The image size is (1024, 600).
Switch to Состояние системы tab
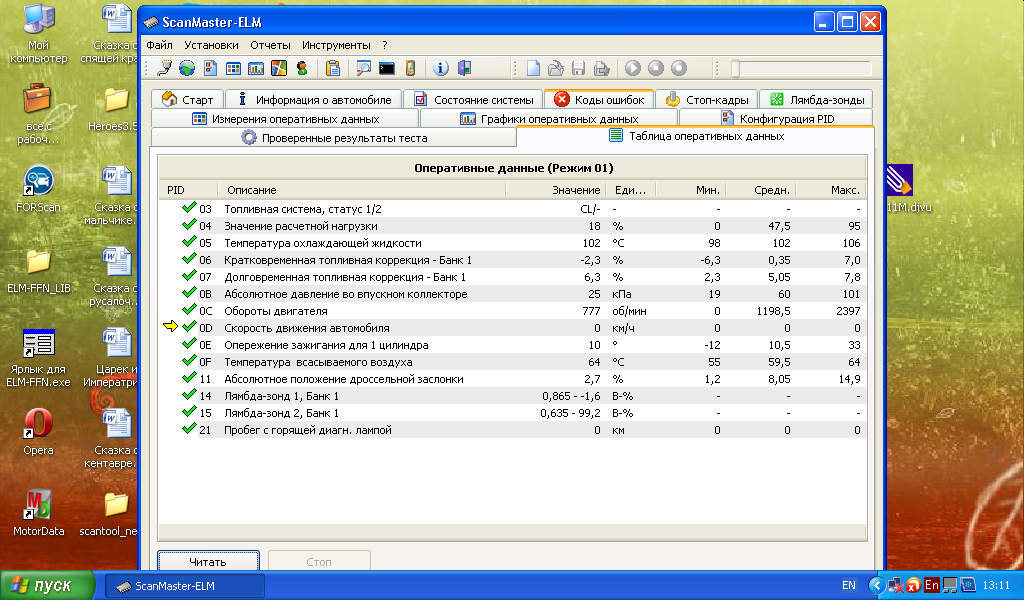tap(473, 99)
